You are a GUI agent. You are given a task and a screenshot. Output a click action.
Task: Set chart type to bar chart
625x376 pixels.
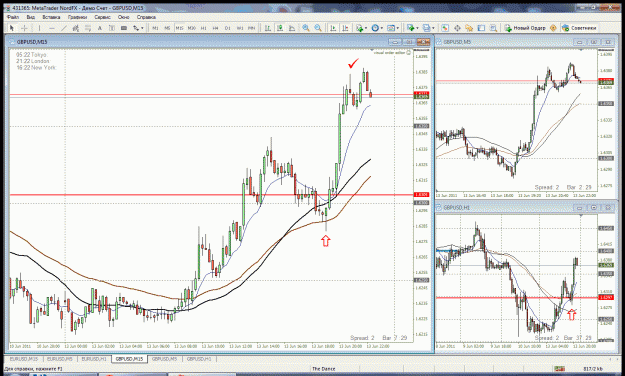point(268,28)
